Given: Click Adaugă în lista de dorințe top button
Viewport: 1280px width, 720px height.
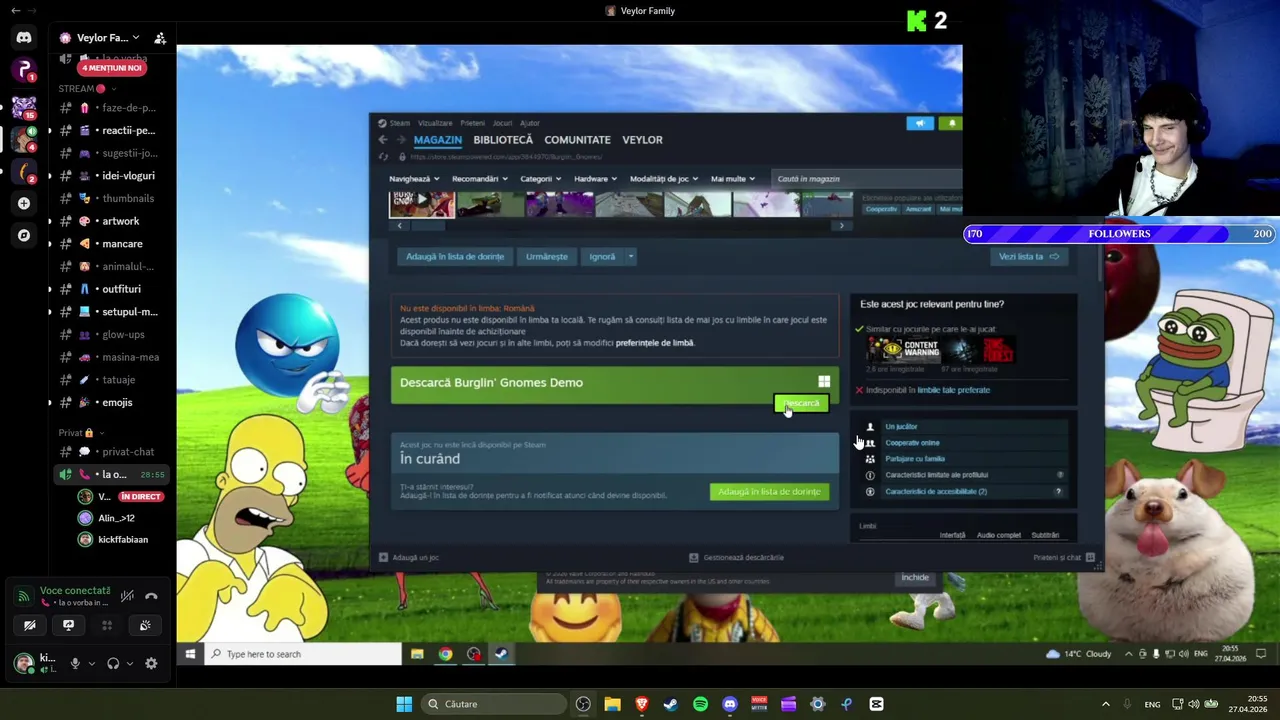Looking at the screenshot, I should pos(455,257).
